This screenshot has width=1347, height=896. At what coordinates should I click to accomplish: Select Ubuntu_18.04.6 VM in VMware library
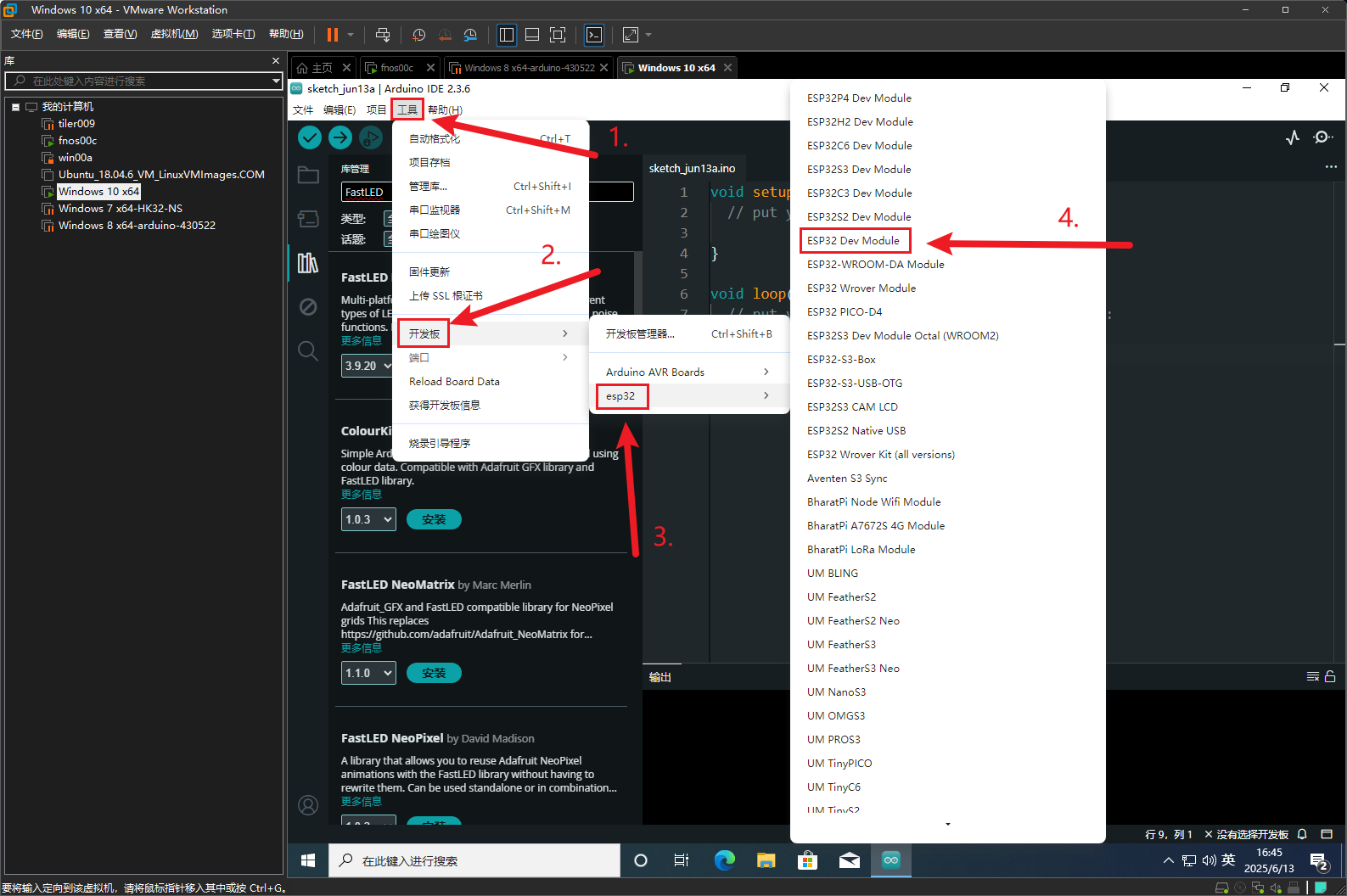(x=161, y=175)
